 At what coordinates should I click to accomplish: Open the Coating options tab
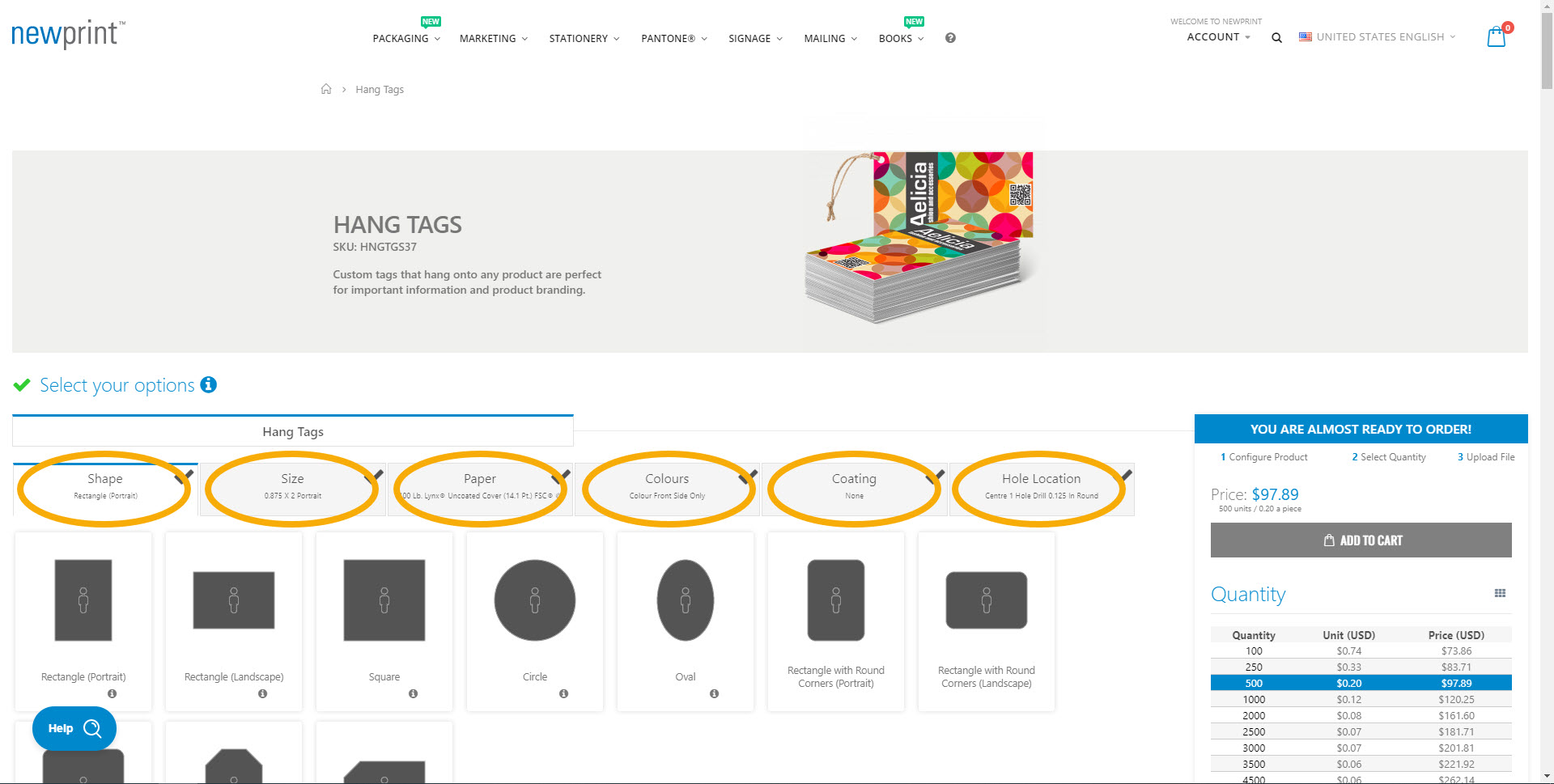pyautogui.click(x=854, y=489)
